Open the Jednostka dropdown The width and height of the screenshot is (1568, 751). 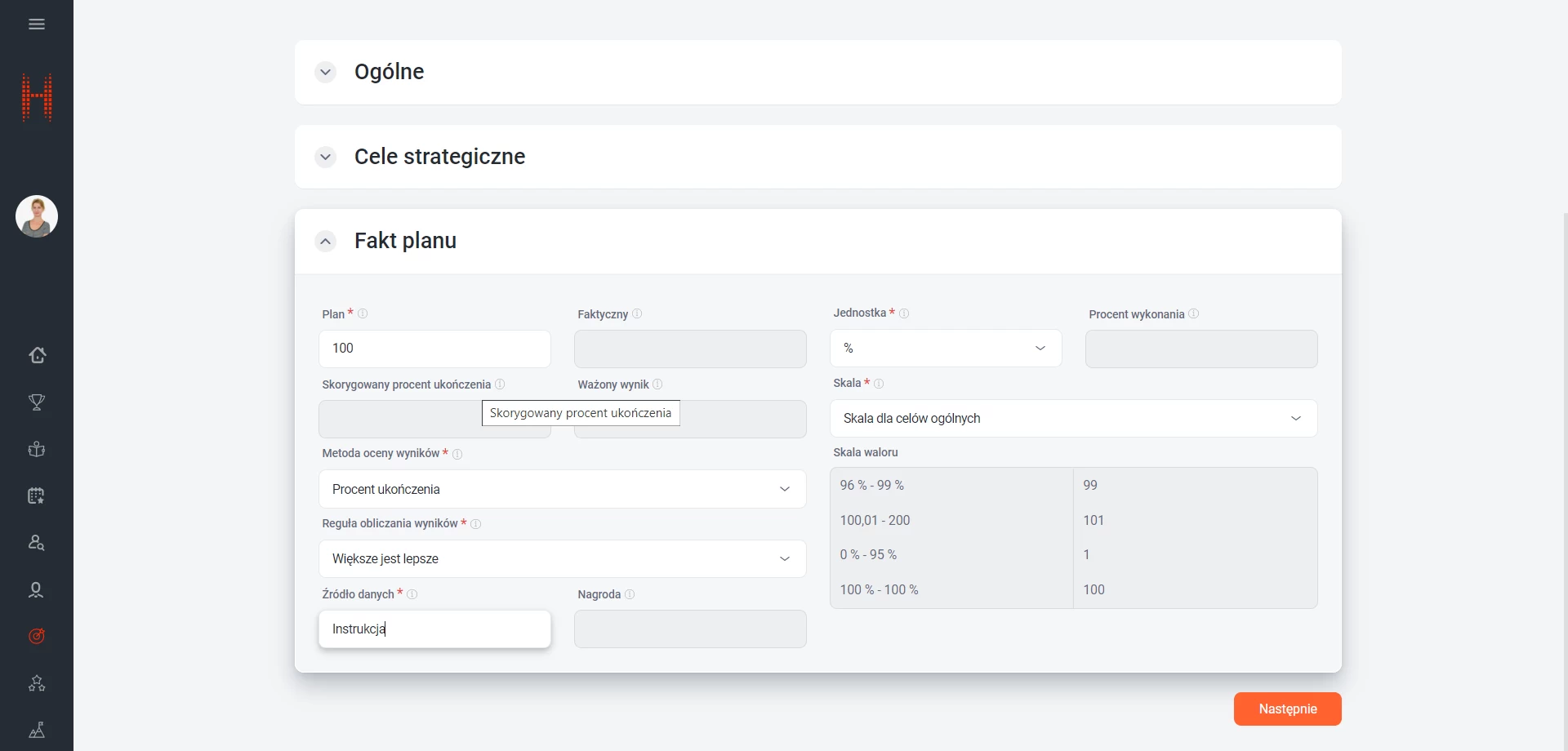click(x=946, y=349)
